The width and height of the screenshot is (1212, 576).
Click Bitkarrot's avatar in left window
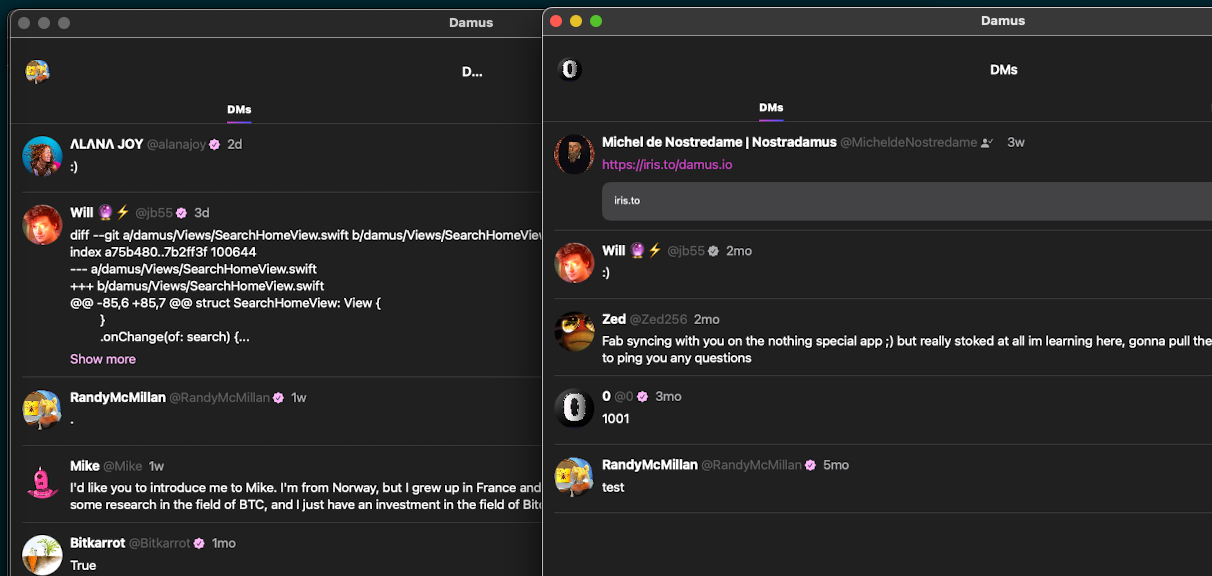coord(42,555)
